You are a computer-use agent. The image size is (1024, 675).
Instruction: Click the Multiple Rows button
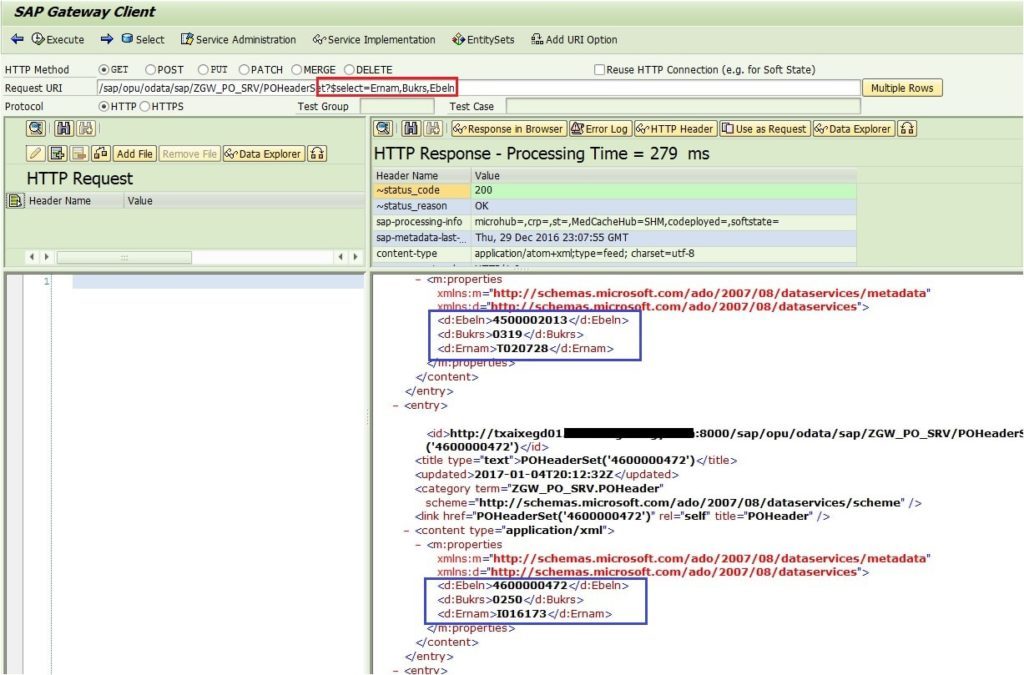pos(902,87)
